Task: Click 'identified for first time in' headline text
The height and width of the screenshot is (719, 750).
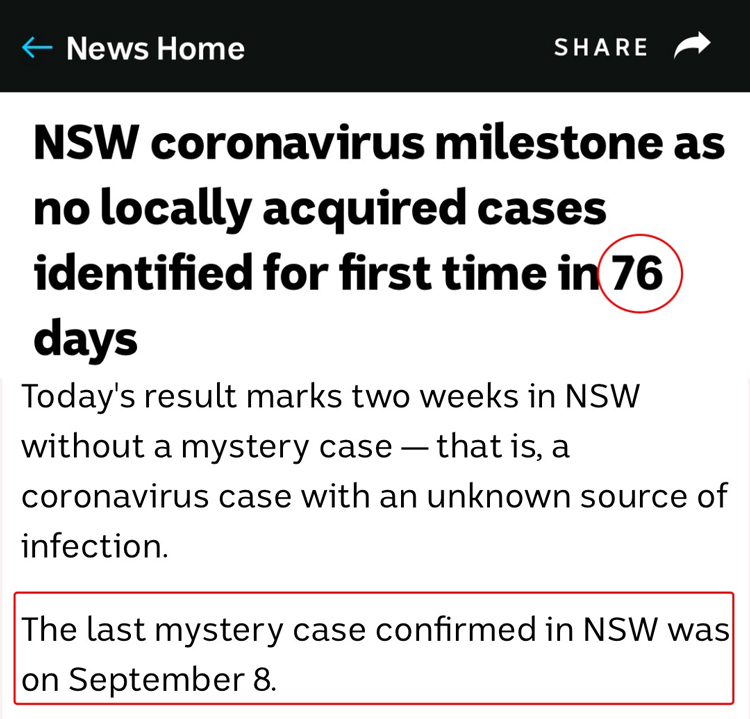Action: (x=316, y=273)
